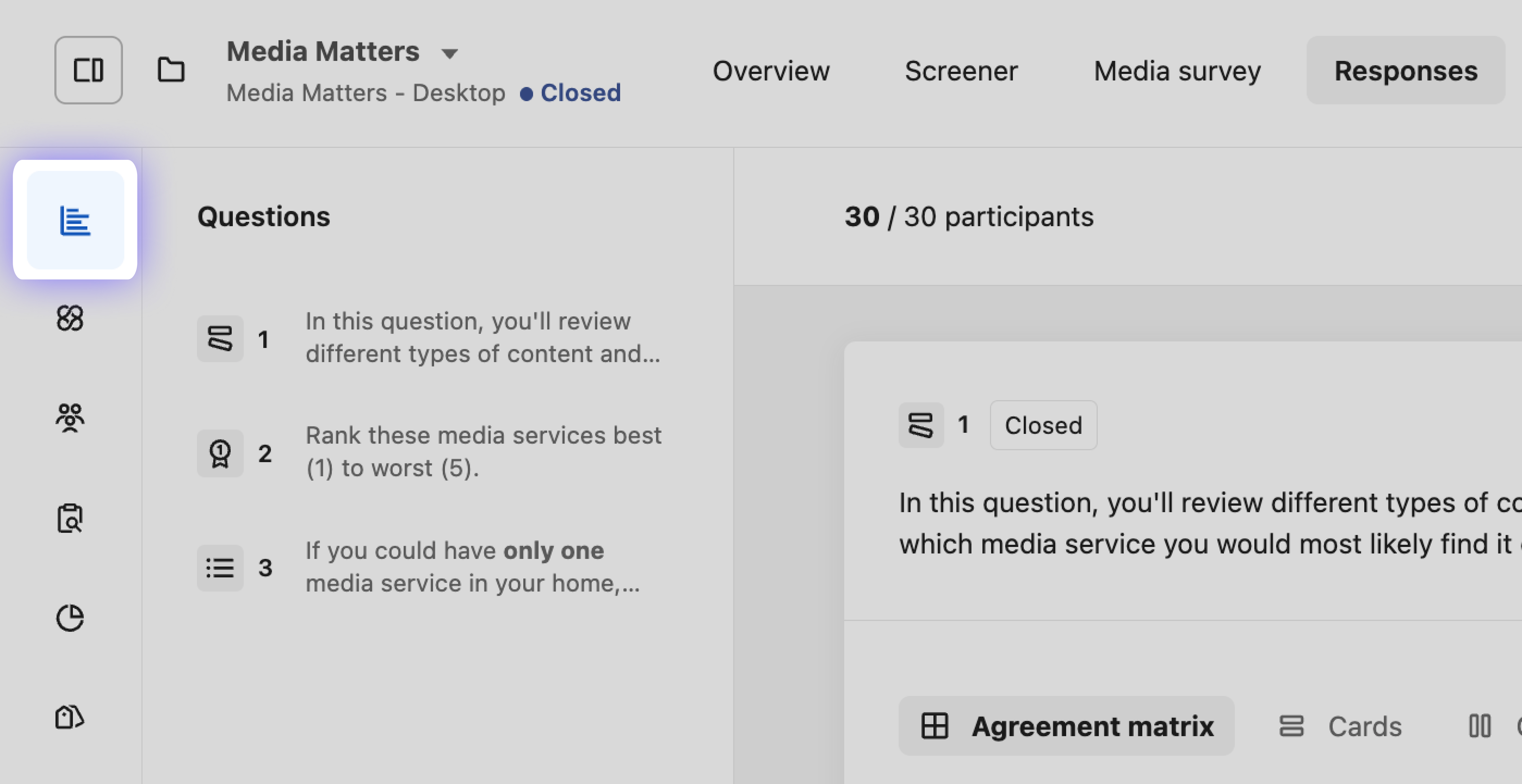Switch to Agreement matrix view
This screenshot has width=1522, height=784.
[x=1066, y=726]
